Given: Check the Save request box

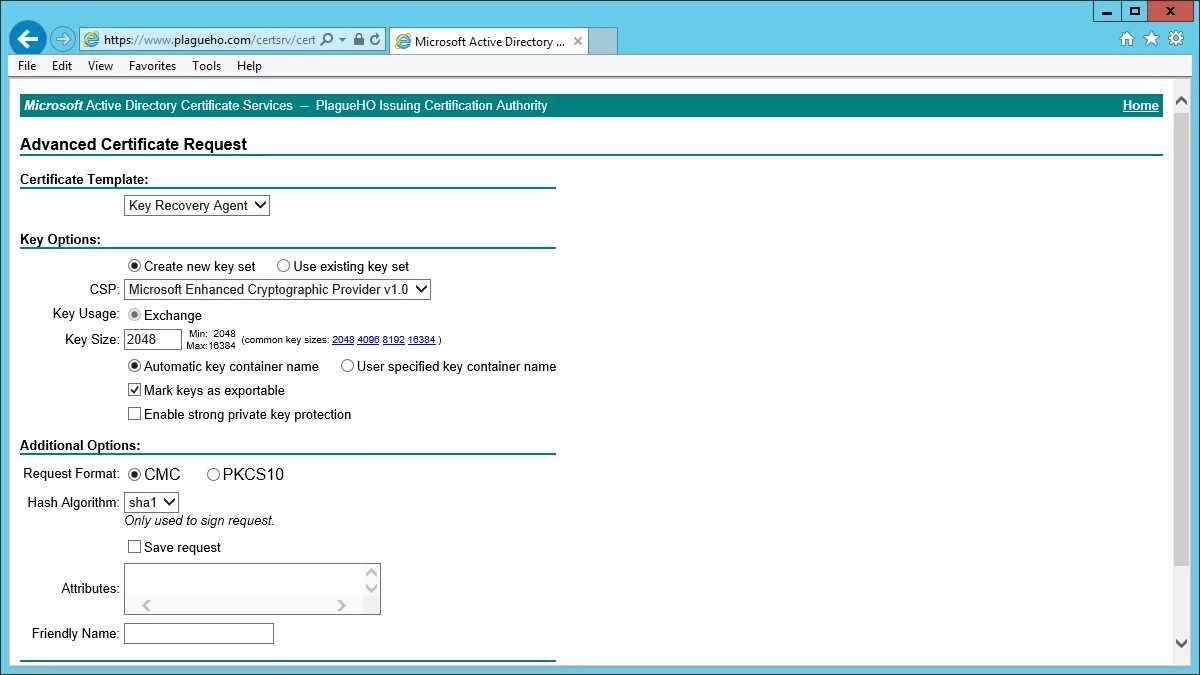Looking at the screenshot, I should coord(135,547).
